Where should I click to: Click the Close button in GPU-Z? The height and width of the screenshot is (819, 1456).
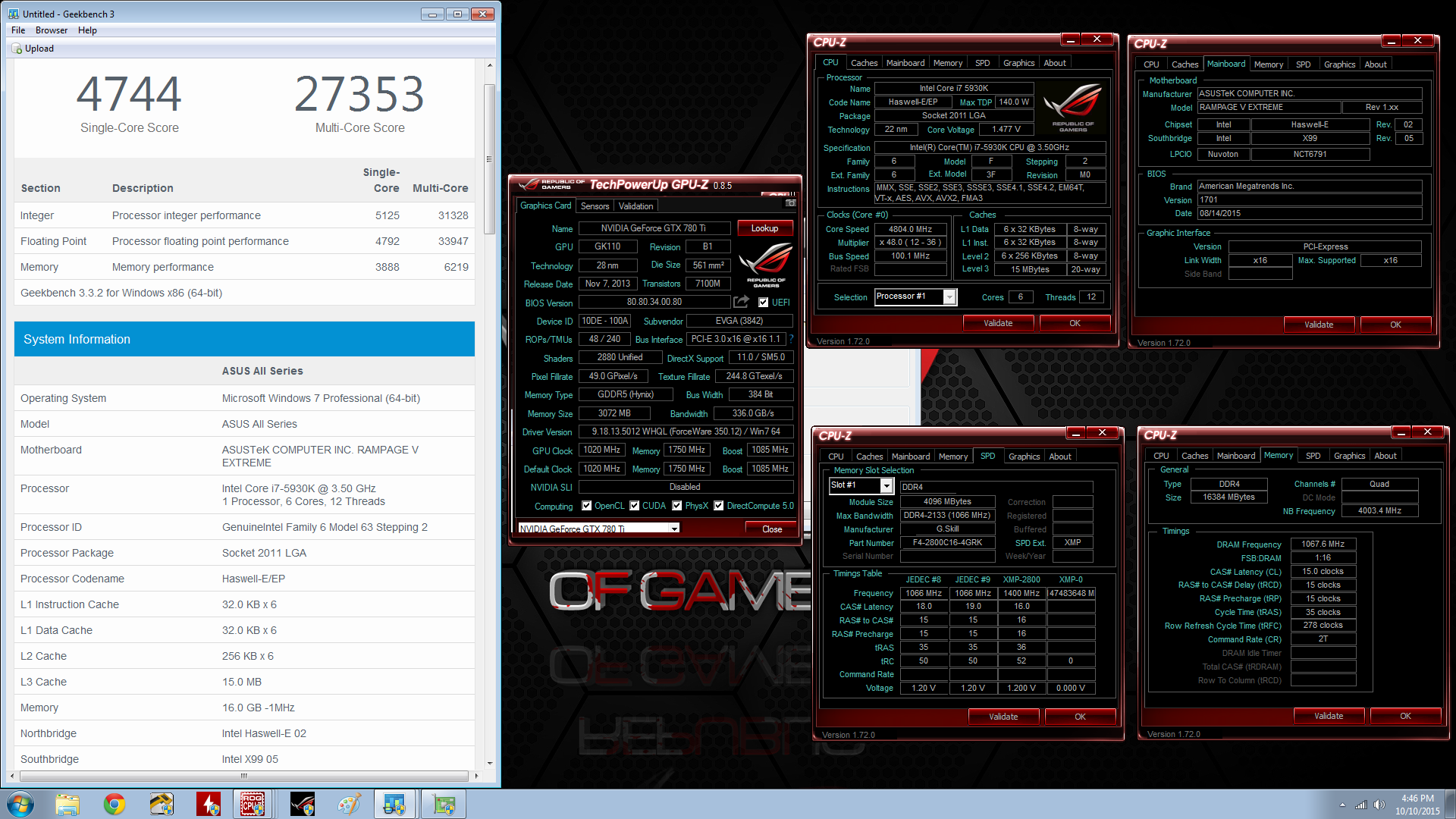[x=772, y=529]
